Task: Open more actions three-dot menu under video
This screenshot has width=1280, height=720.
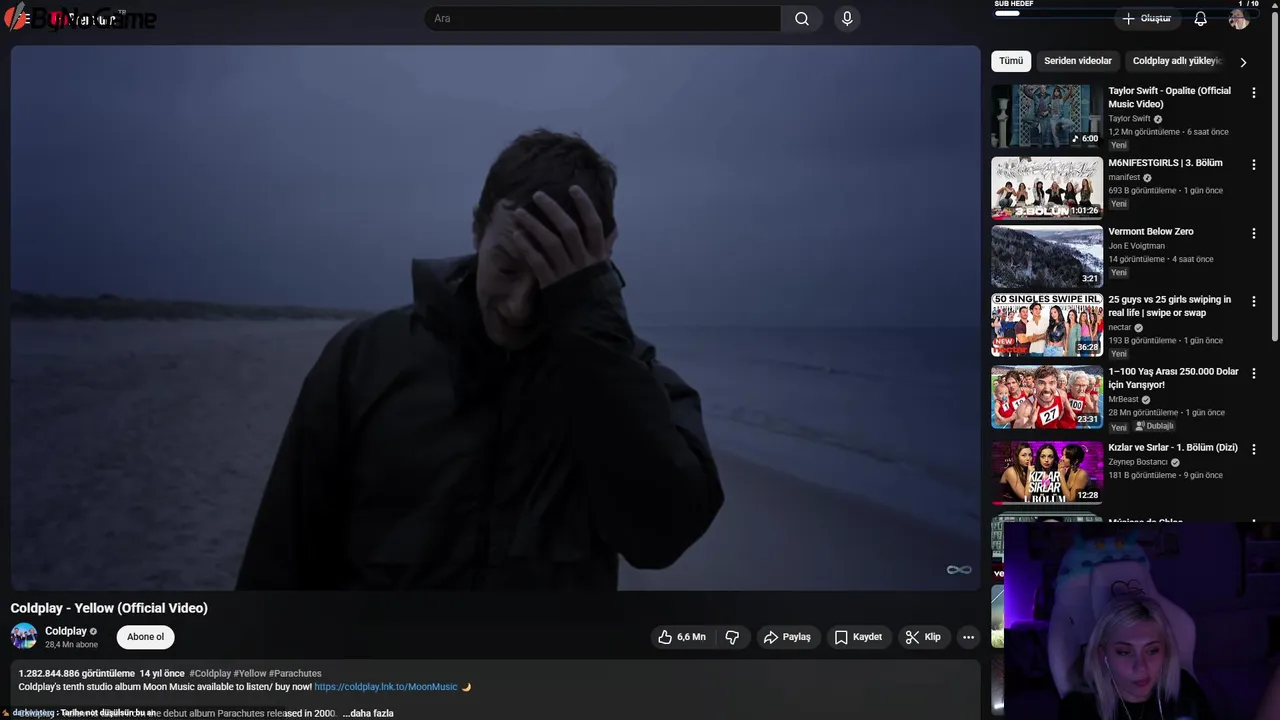Action: tap(968, 637)
